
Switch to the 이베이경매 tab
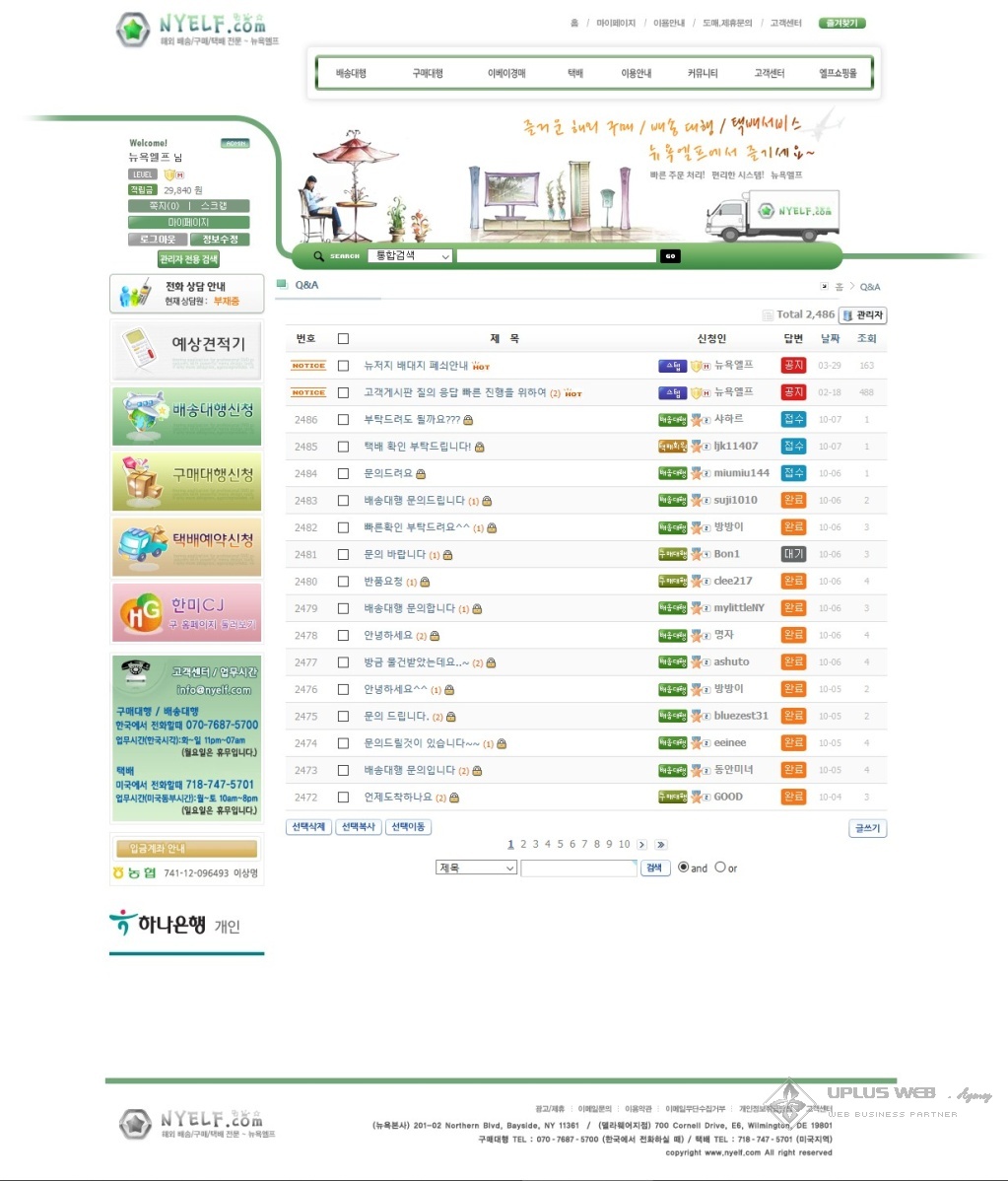507,72
